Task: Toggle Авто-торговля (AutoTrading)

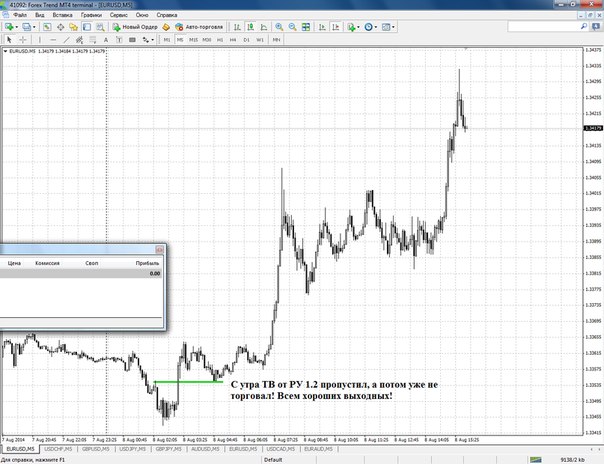Action: [x=199, y=27]
